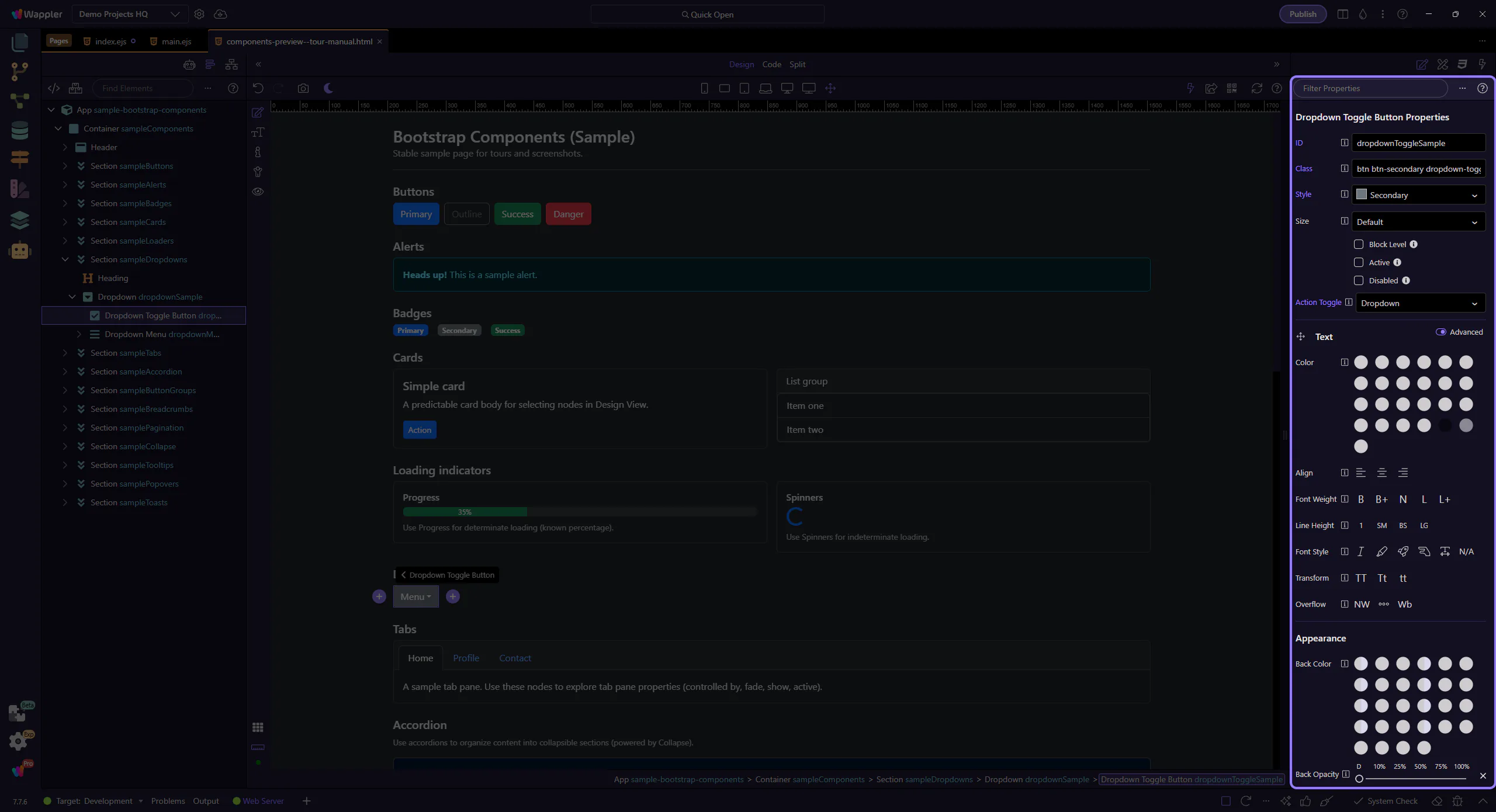Open the Style Secondary dropdown
Image resolution: width=1496 pixels, height=812 pixels.
point(1418,195)
